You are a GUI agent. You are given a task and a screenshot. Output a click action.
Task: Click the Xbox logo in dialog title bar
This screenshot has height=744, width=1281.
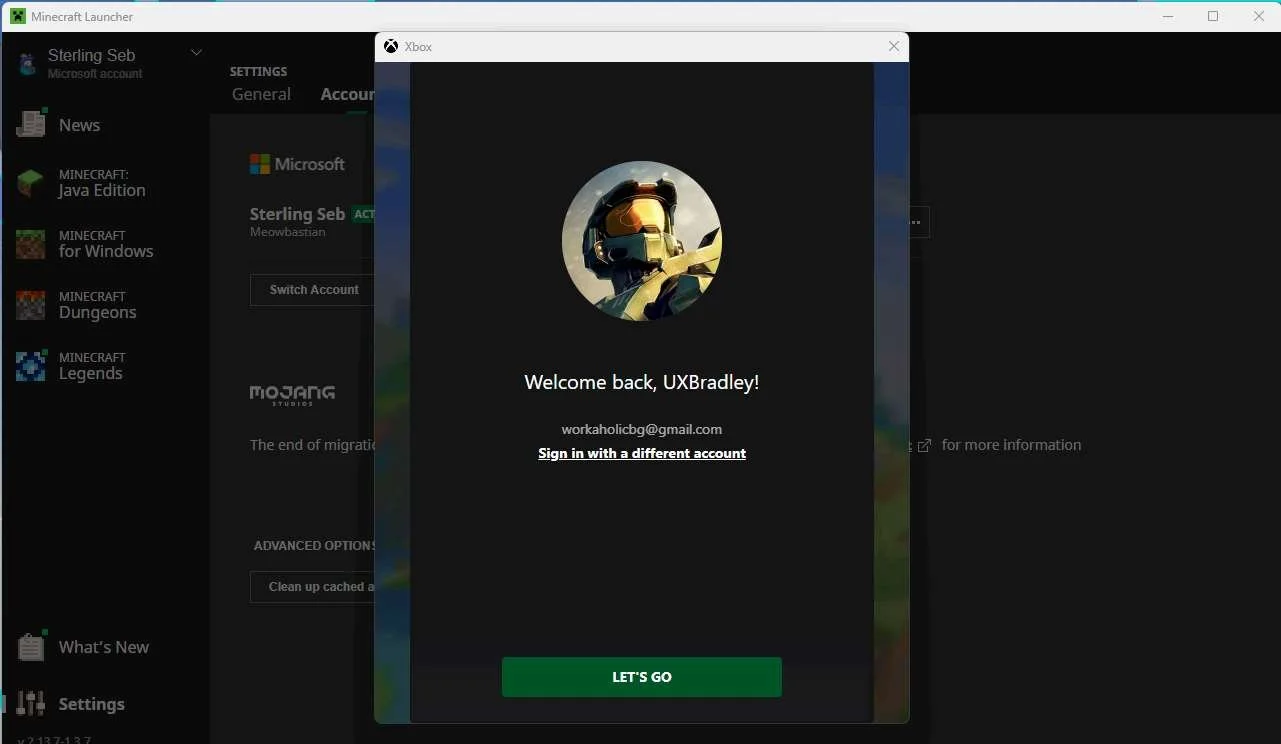pyautogui.click(x=391, y=46)
